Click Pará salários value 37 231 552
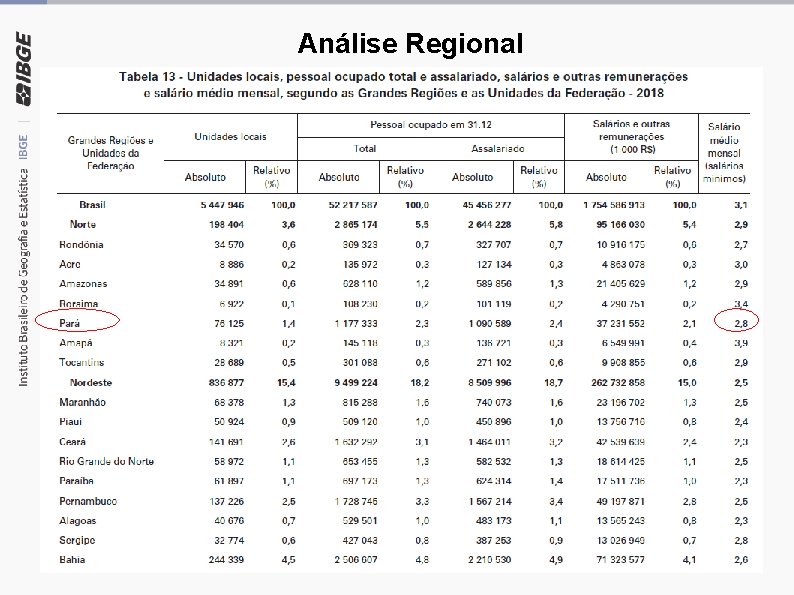Viewport: 794px width, 595px height. (x=620, y=323)
